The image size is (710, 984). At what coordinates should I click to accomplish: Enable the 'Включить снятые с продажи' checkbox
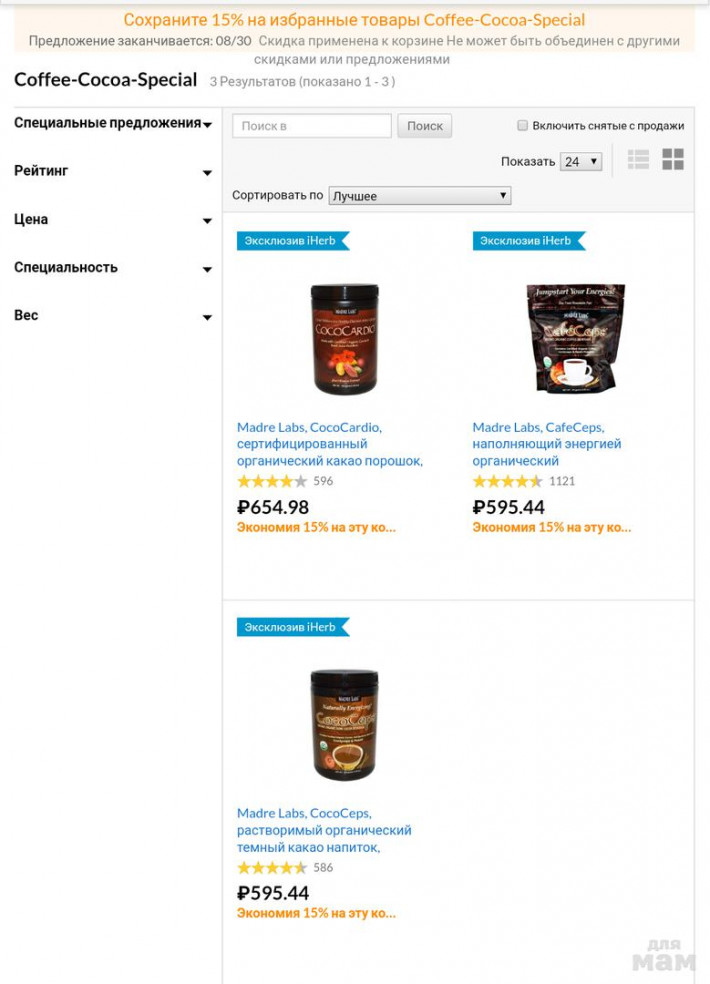(522, 126)
